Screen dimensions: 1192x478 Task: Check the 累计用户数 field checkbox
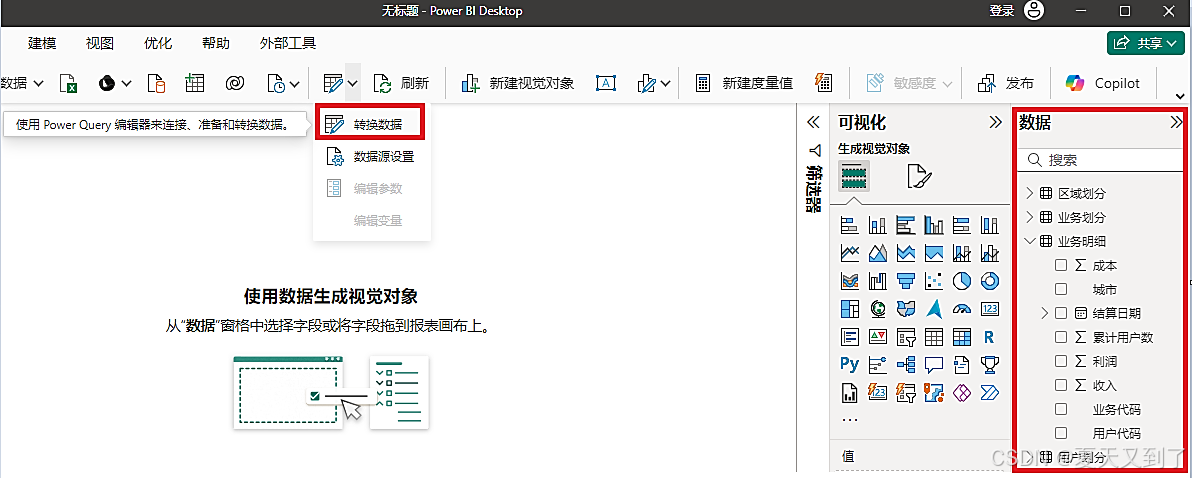click(x=1061, y=337)
